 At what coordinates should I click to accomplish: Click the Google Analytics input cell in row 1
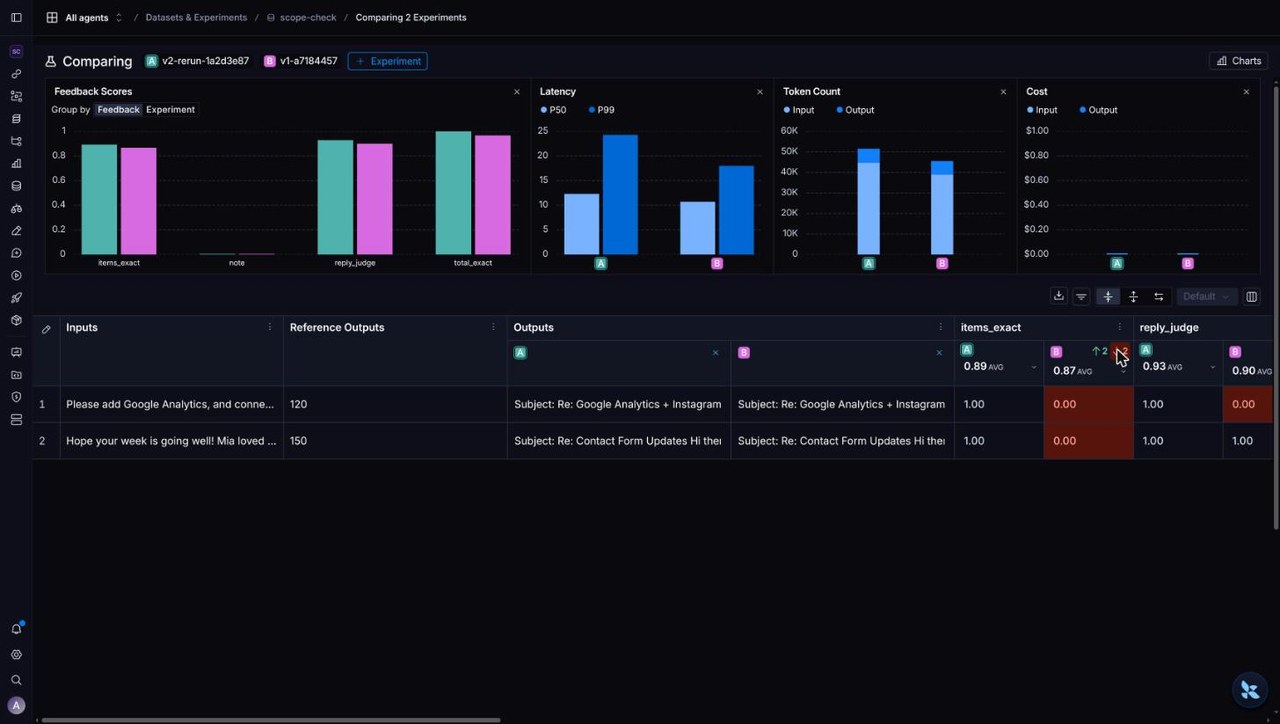[x=170, y=404]
